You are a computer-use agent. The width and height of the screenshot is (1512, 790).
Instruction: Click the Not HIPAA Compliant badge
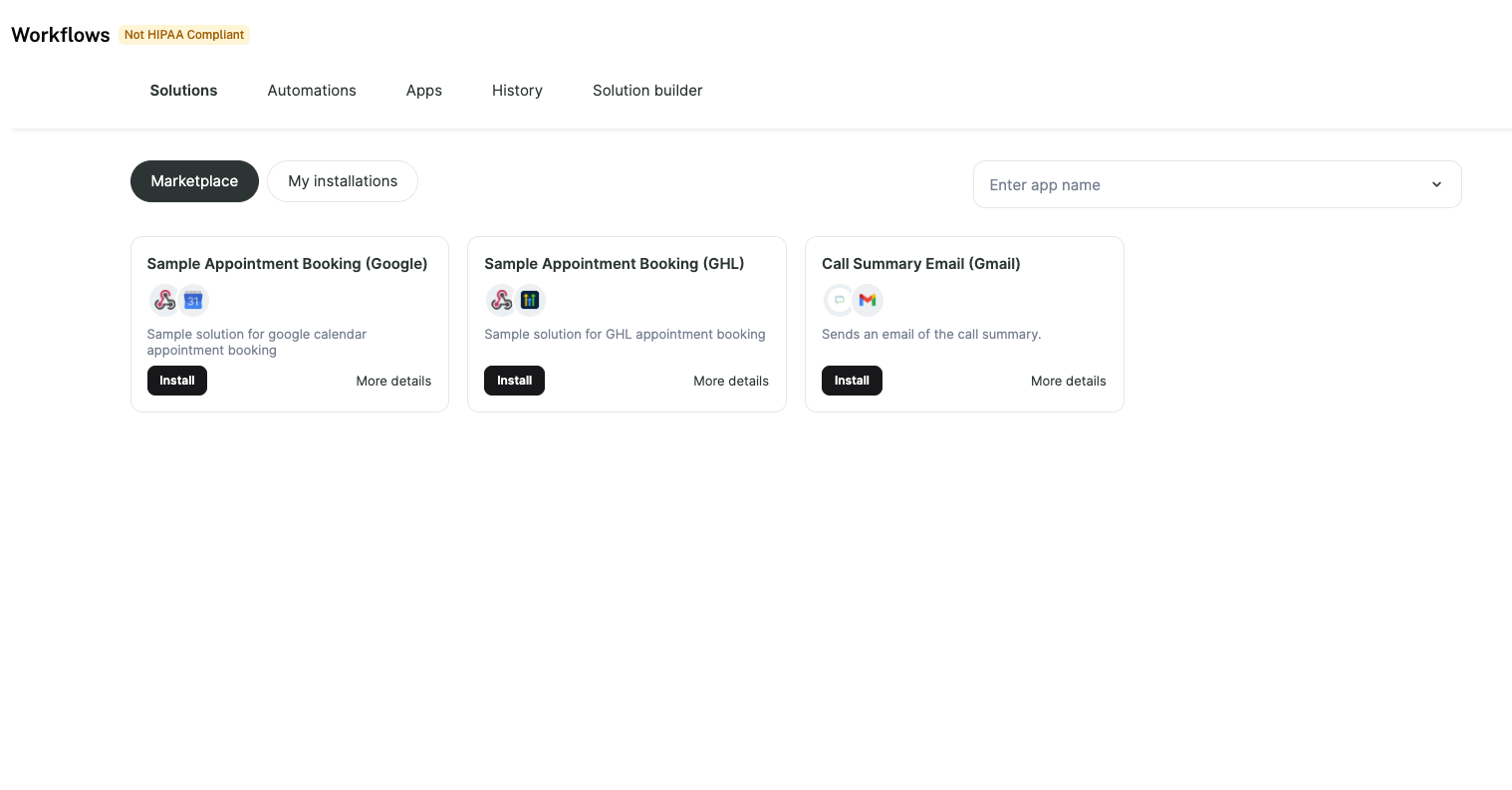coord(184,35)
